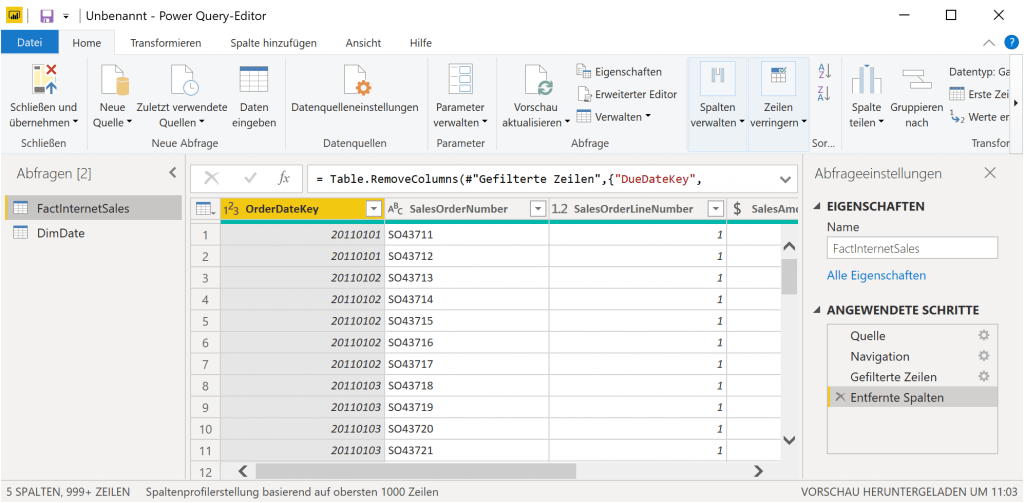Screen dimensions: 1024x503
Task: Click the query Name input field
Action: coord(912,248)
